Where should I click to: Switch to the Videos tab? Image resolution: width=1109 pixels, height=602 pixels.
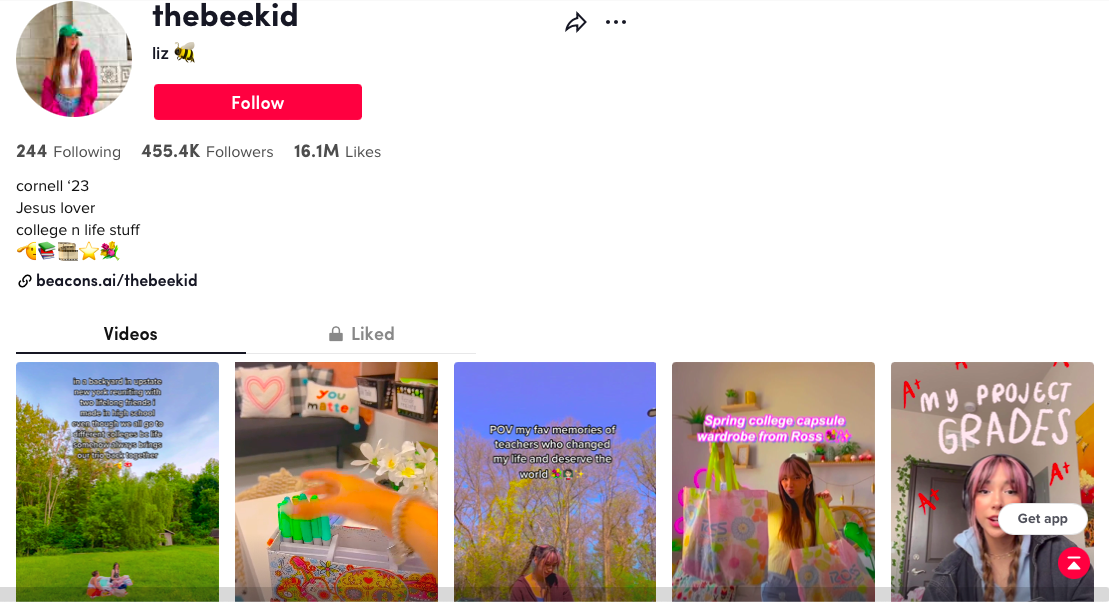tap(131, 334)
